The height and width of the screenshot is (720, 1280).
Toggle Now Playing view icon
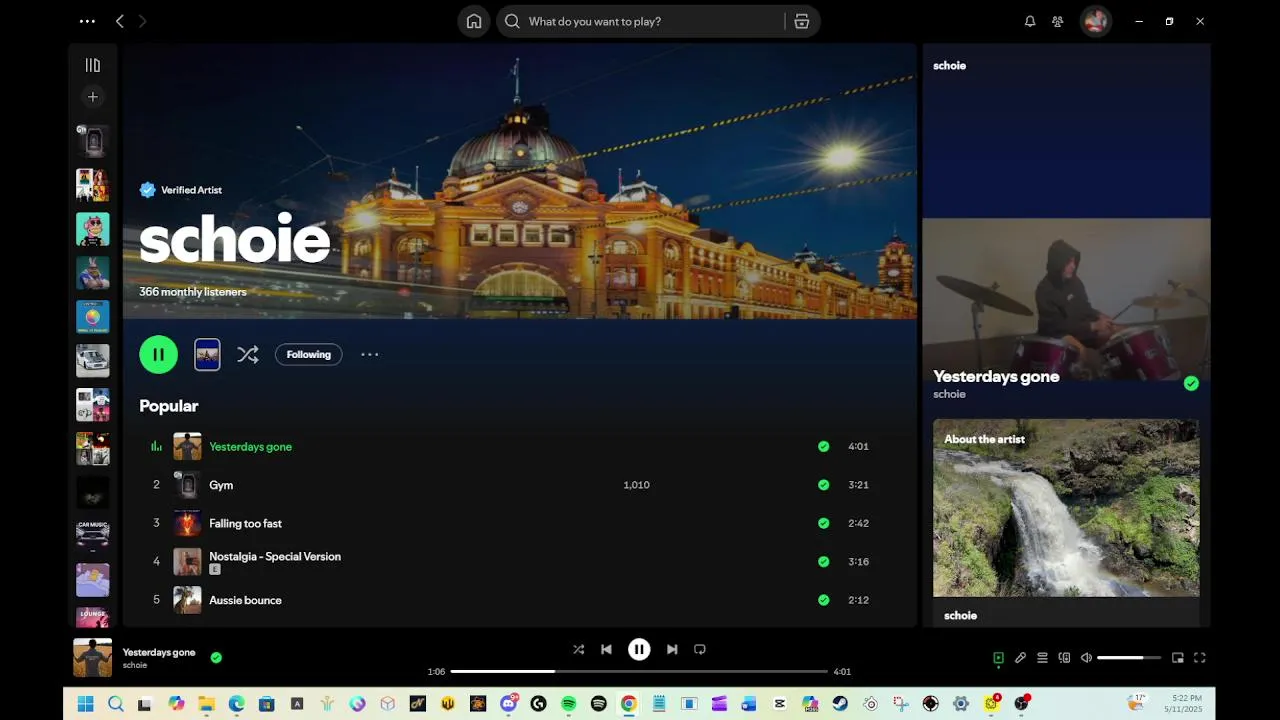pyautogui.click(x=998, y=657)
